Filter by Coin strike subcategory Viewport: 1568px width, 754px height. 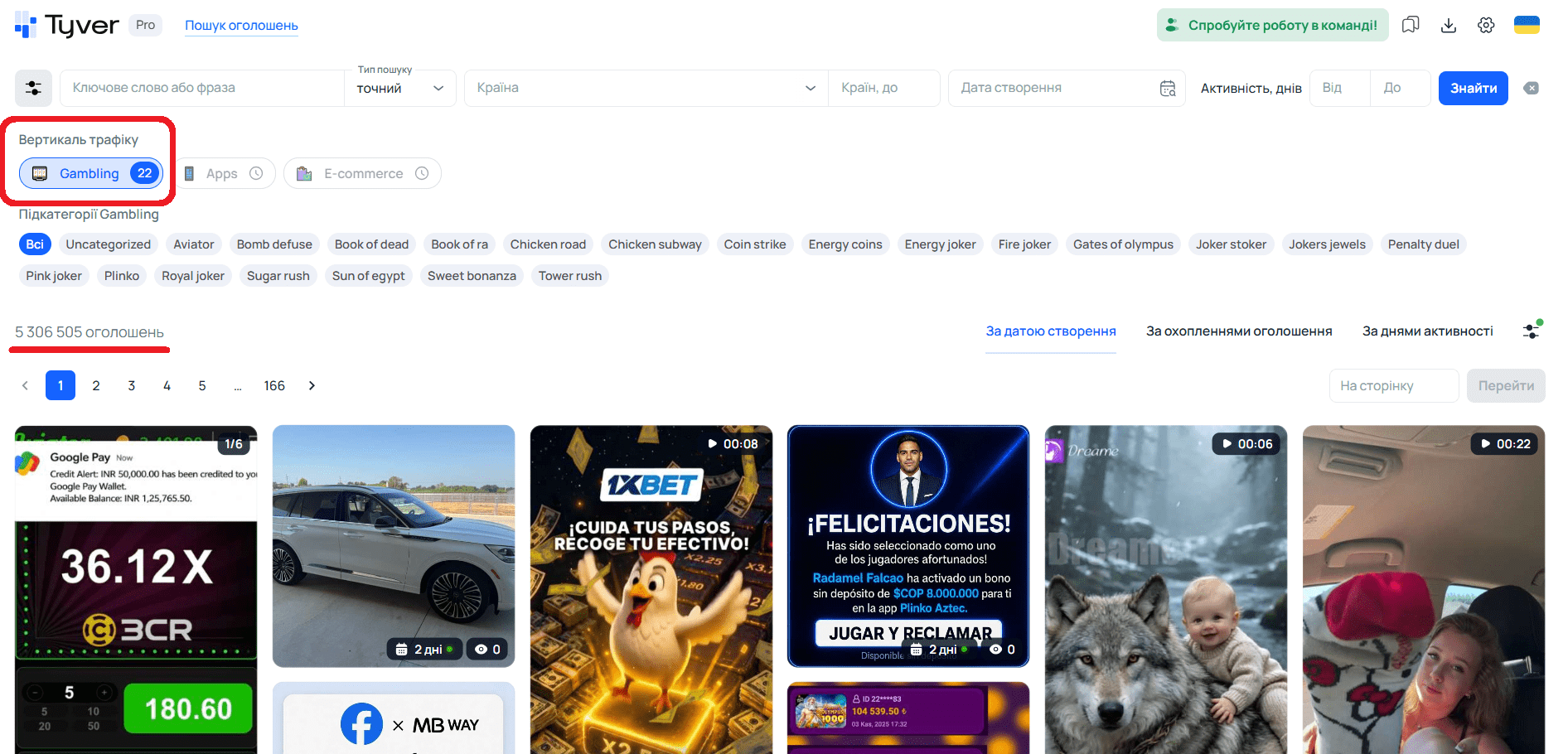click(x=755, y=244)
